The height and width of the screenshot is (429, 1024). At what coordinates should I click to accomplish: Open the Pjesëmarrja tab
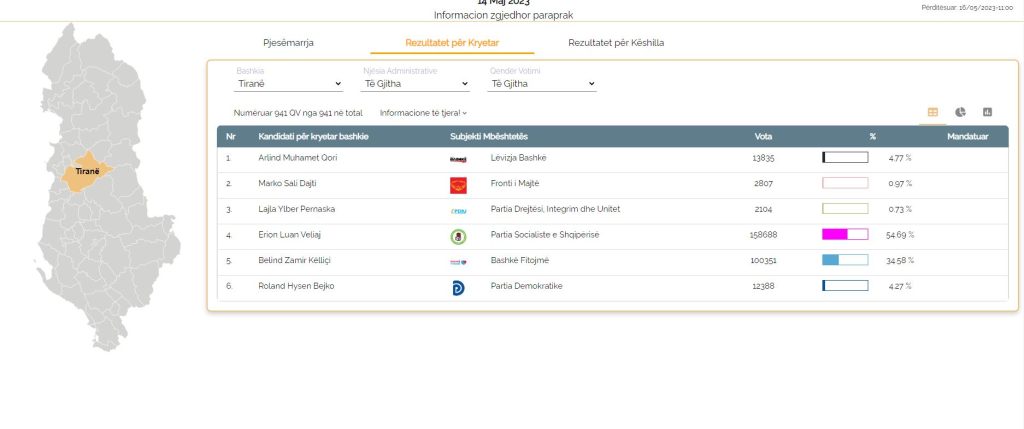288,43
